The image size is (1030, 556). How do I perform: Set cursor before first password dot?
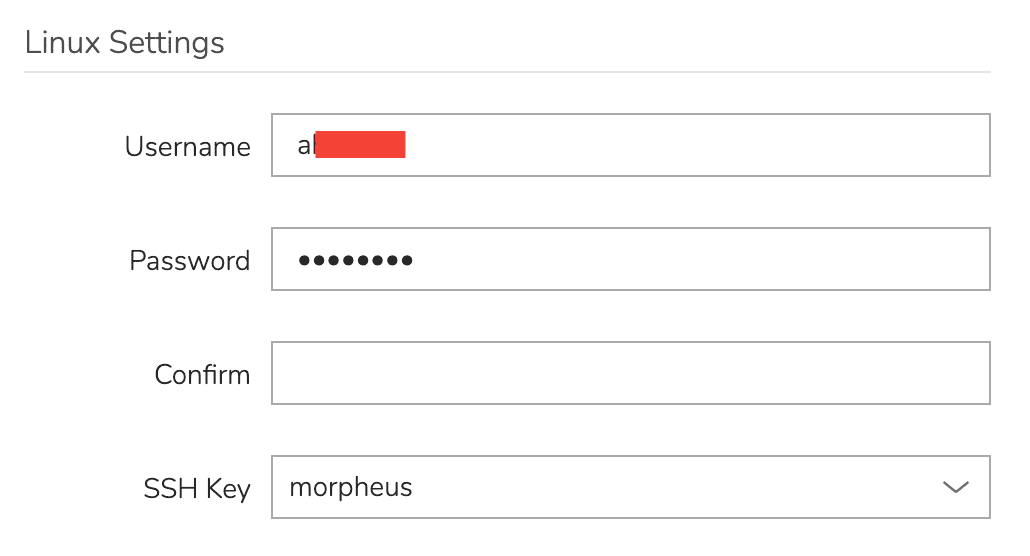tap(298, 260)
